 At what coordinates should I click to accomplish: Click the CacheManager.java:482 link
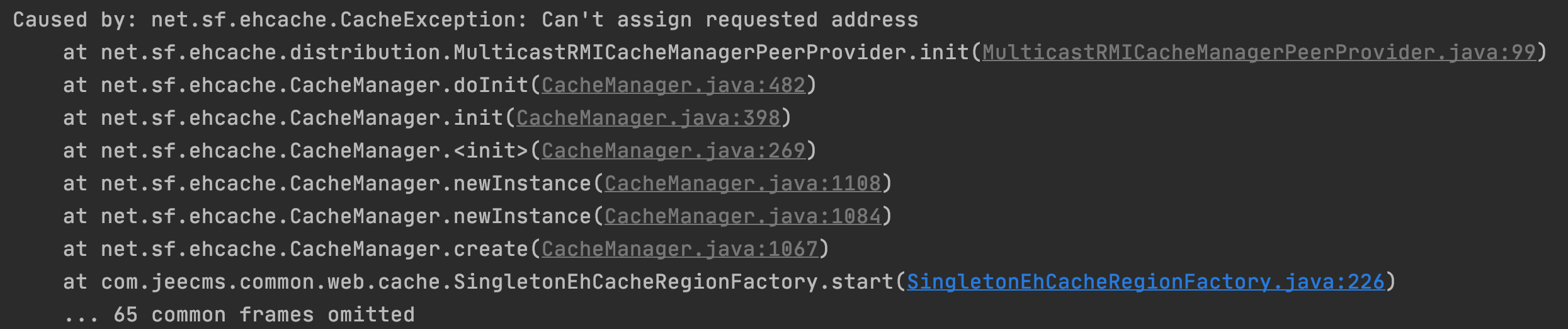pos(673,85)
